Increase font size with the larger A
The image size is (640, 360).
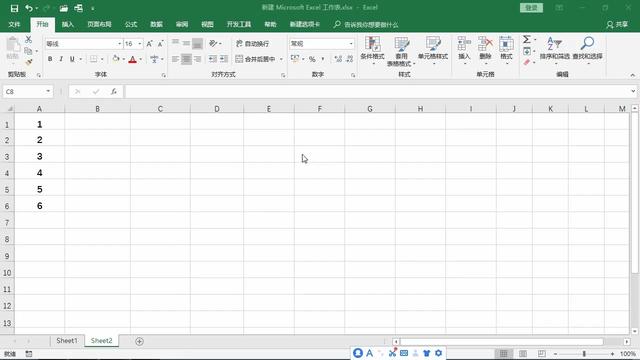coord(149,44)
